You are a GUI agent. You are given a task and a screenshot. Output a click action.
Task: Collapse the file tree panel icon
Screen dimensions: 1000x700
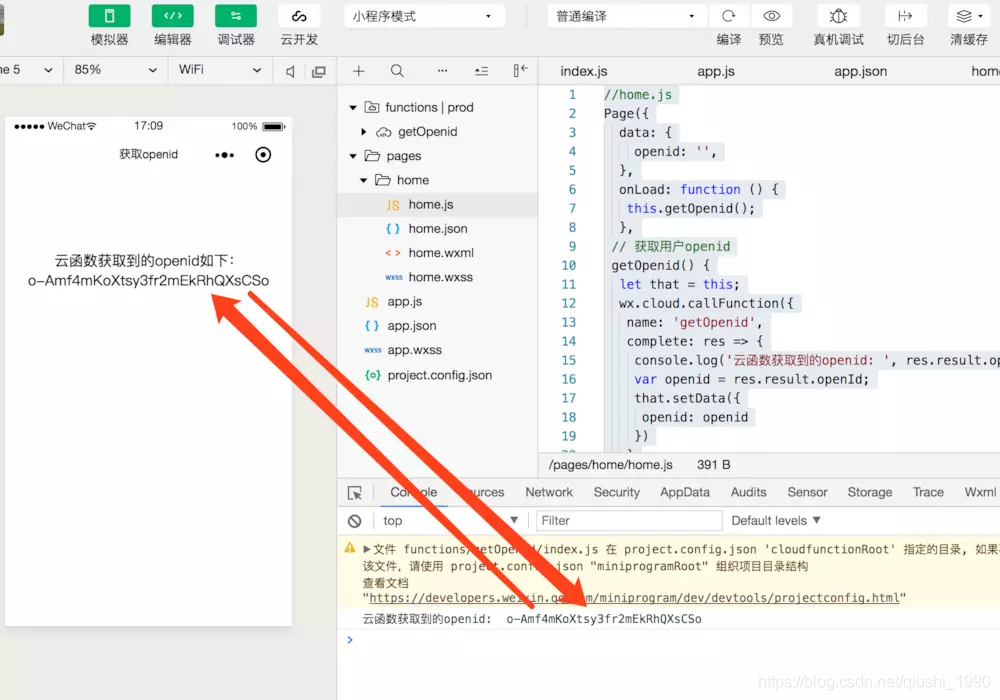pos(520,70)
